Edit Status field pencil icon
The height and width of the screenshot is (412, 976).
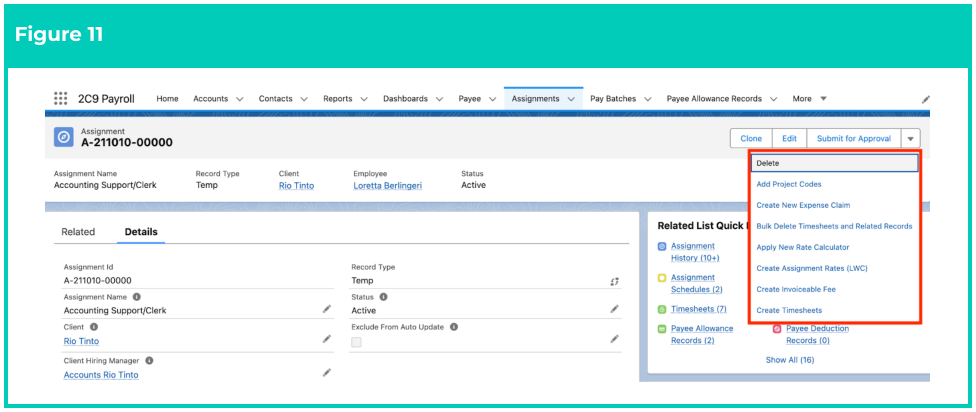tap(614, 309)
